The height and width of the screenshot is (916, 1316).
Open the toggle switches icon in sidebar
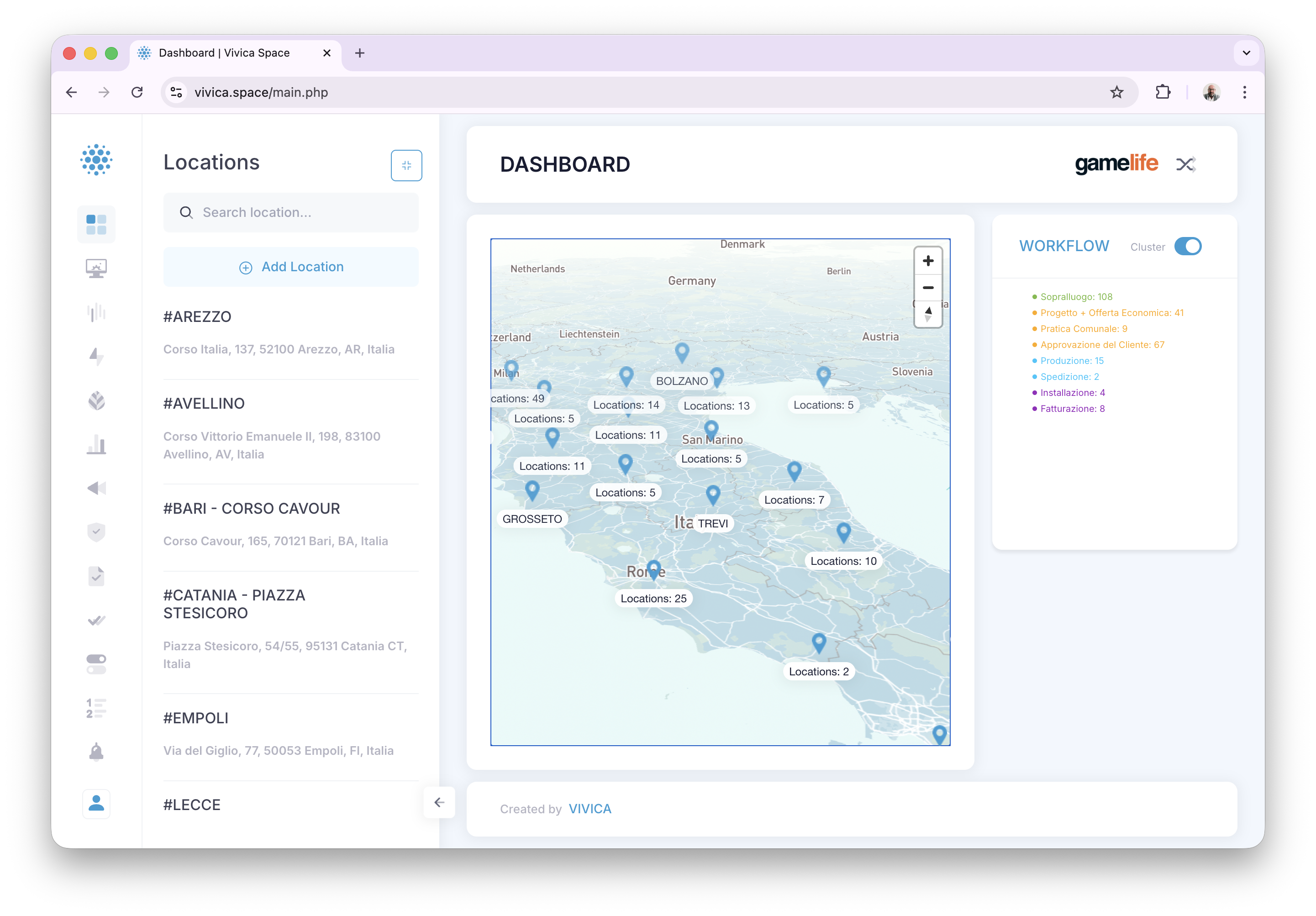tap(96, 664)
